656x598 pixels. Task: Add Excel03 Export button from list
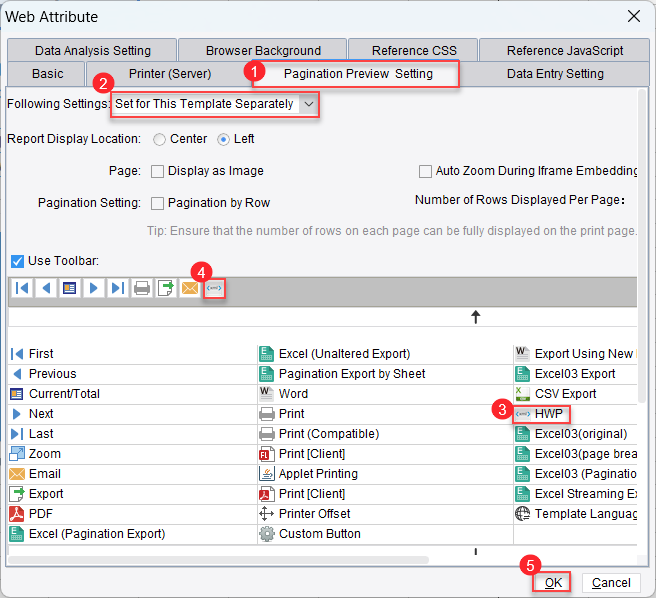(x=575, y=374)
